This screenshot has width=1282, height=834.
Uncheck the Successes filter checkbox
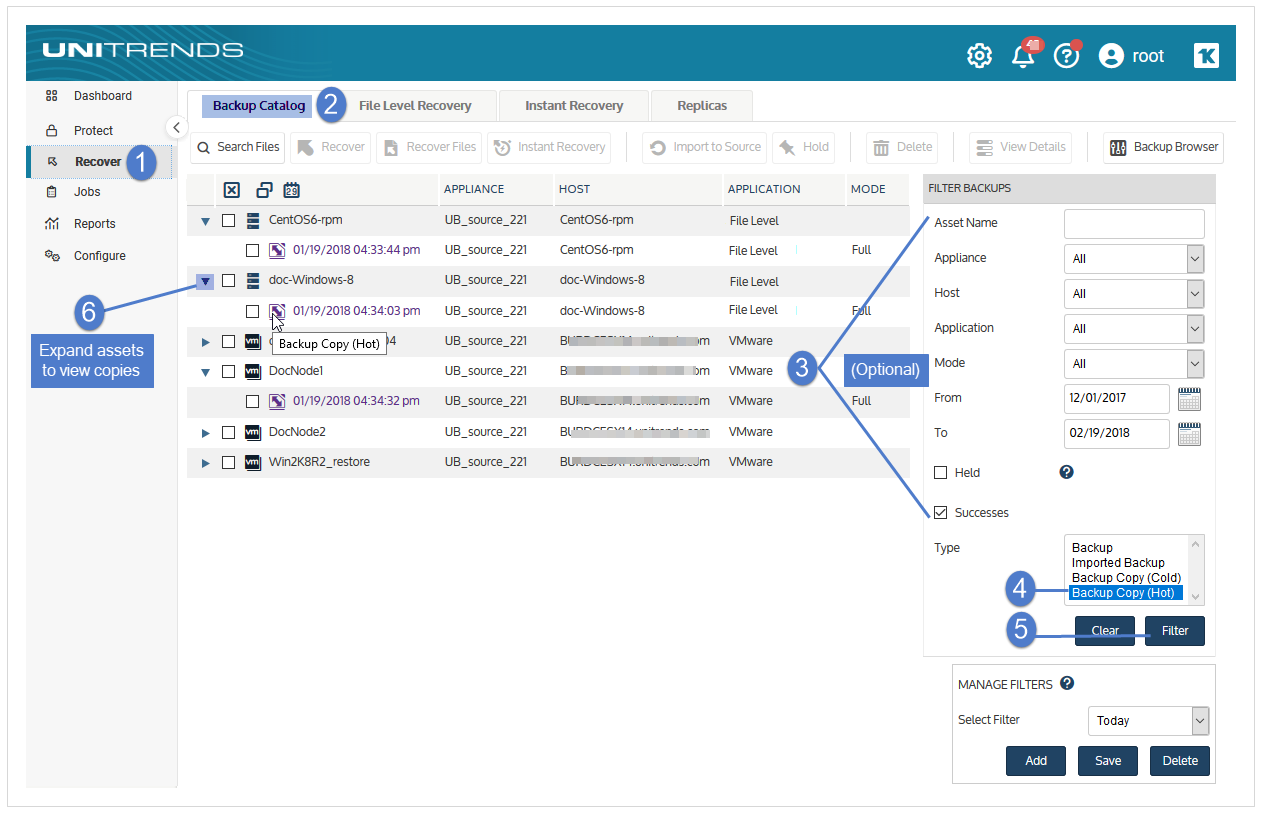940,513
